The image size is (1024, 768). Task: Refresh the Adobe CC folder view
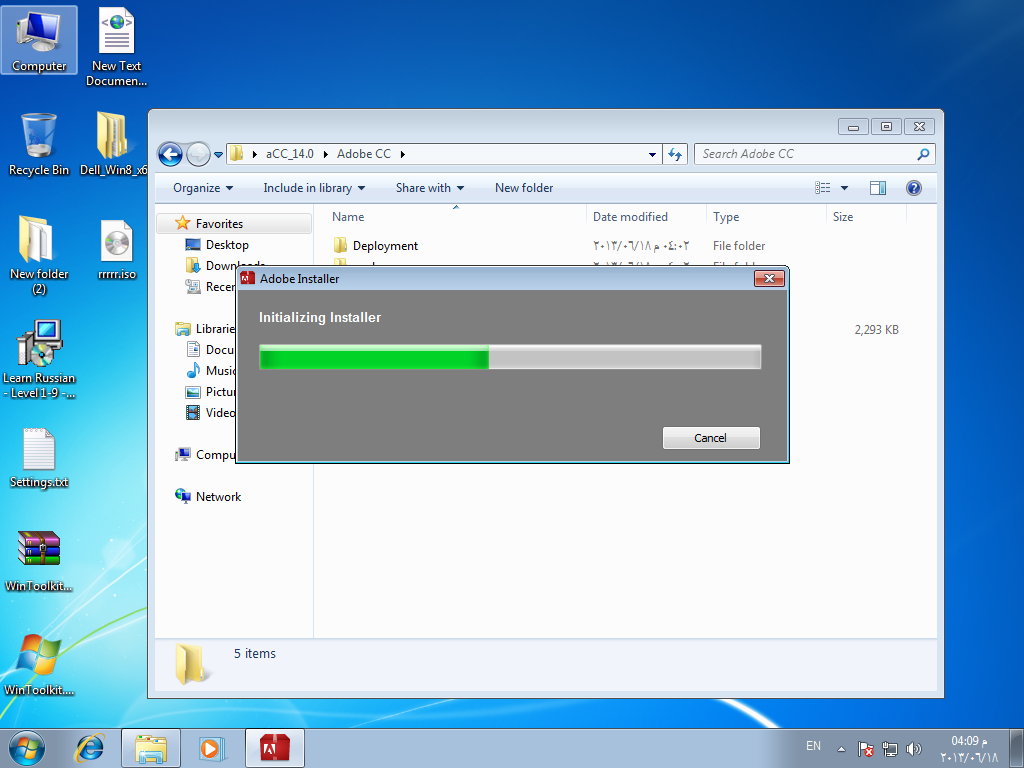(675, 154)
